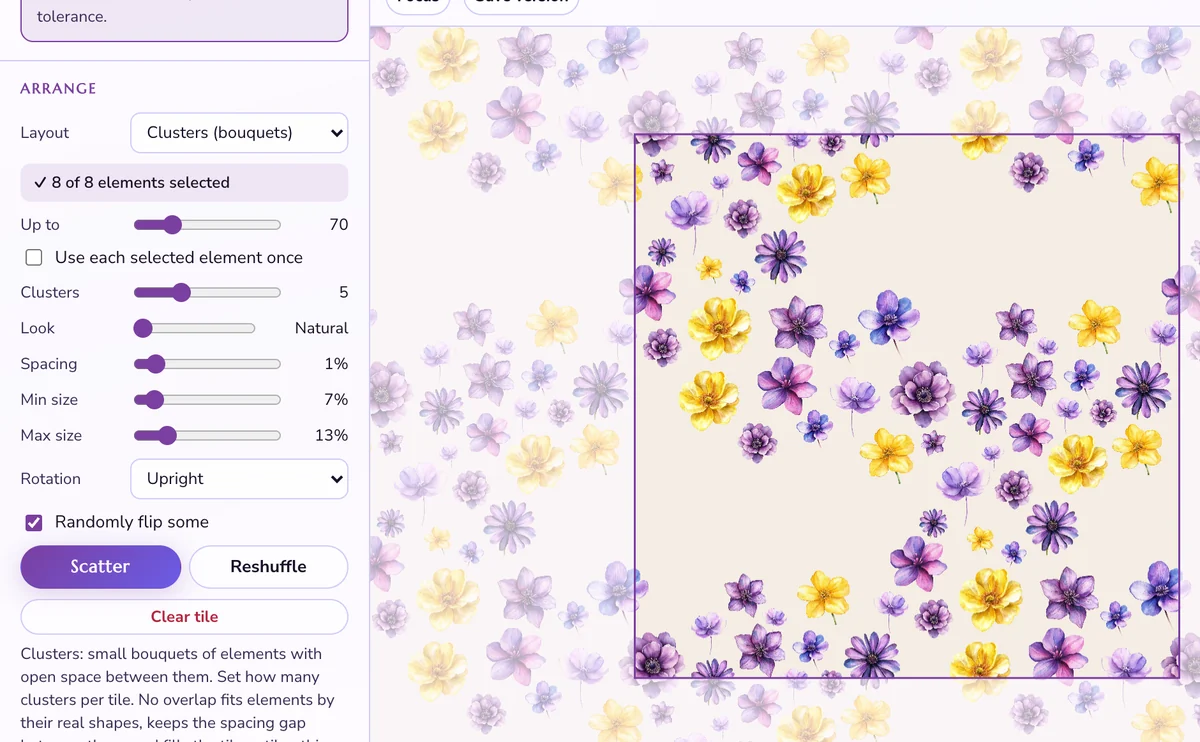
Task: Click the 'Randomly flip some' label text
Action: [x=132, y=522]
